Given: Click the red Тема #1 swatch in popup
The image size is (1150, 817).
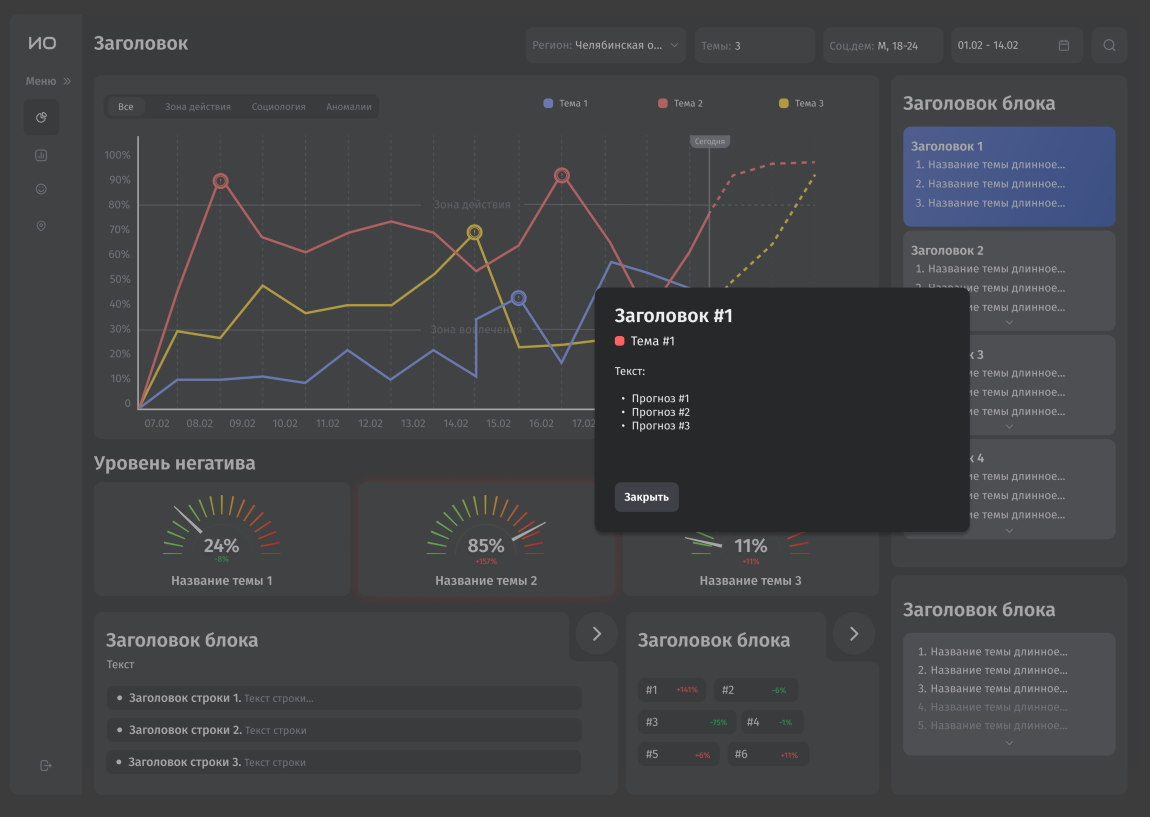Looking at the screenshot, I should click(x=620, y=341).
